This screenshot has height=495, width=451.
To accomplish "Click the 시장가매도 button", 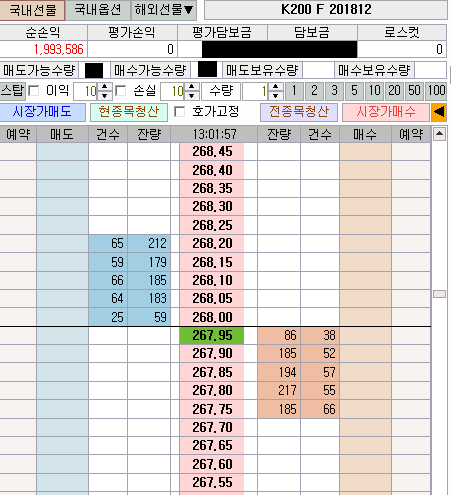I will point(42,112).
